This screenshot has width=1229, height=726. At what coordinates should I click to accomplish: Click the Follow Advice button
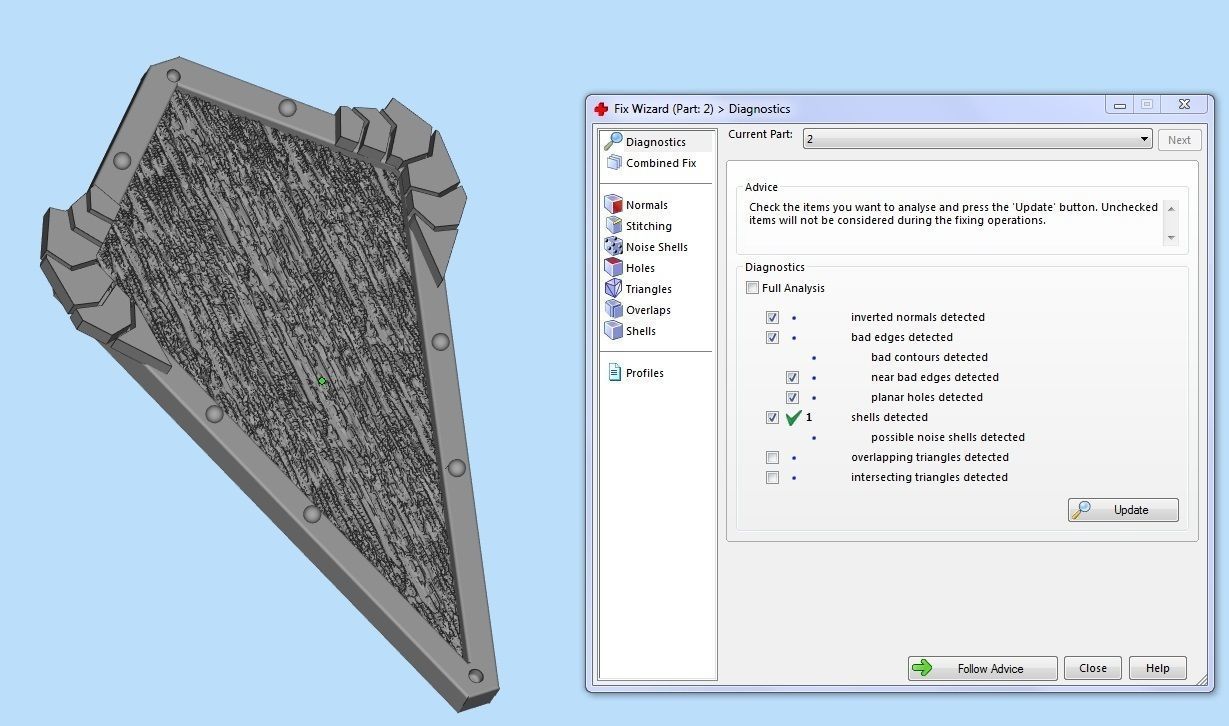tap(982, 668)
